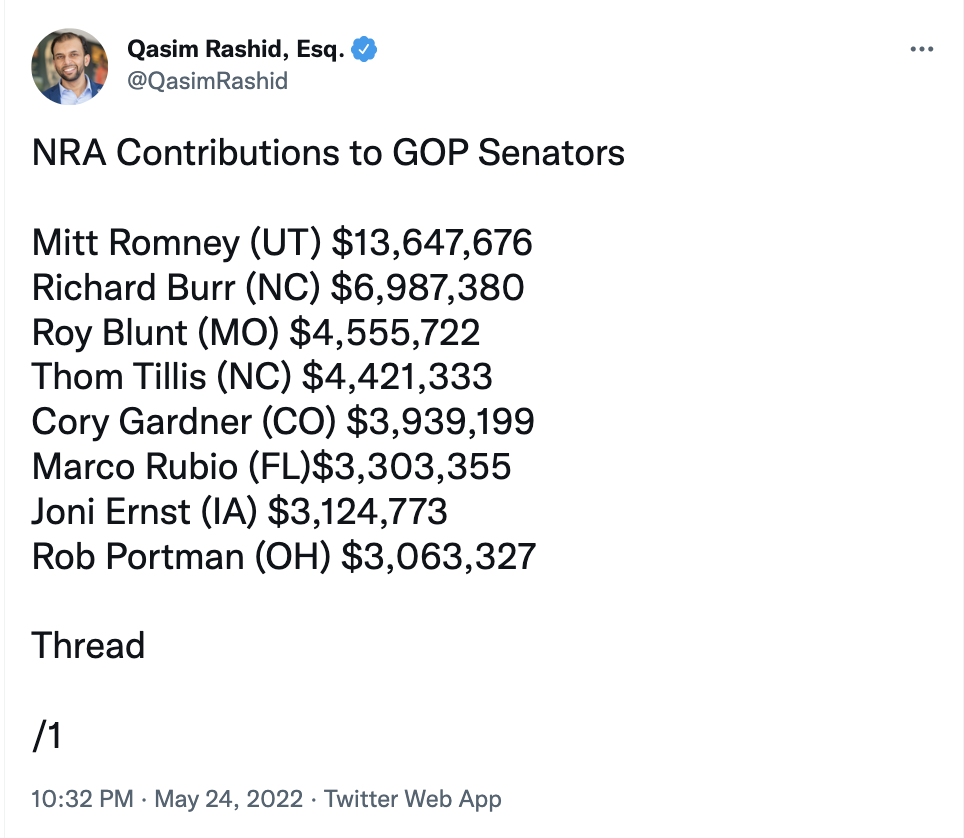Click the blue verified badge
Screen dimensions: 964x838
365,48
